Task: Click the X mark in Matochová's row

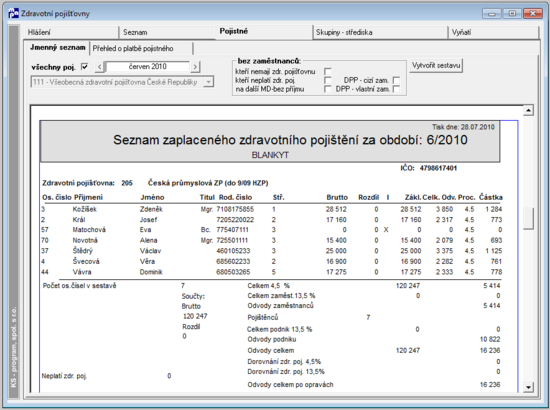Action: point(386,230)
